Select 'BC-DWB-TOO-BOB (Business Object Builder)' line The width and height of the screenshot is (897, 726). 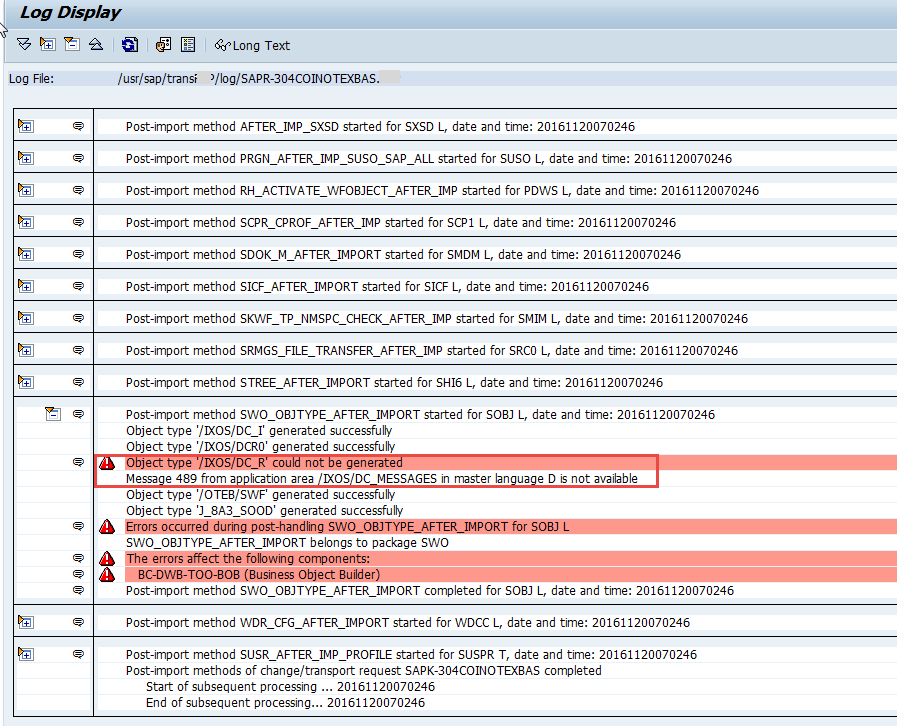click(259, 575)
